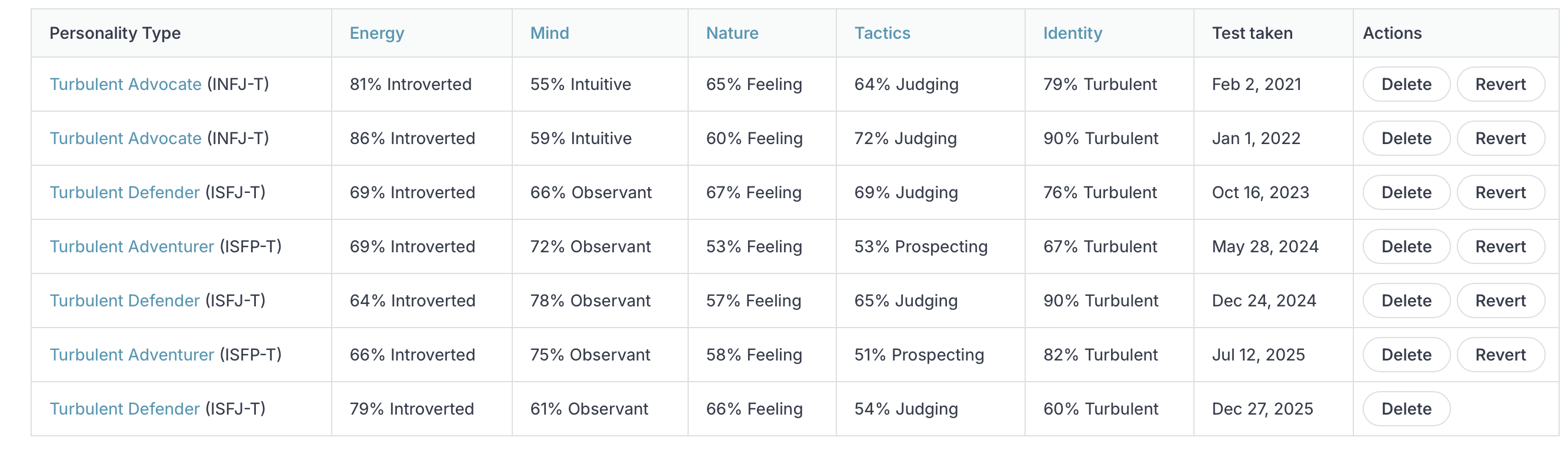
Task: Delete the May 28, 2024 test result
Action: tap(1406, 246)
